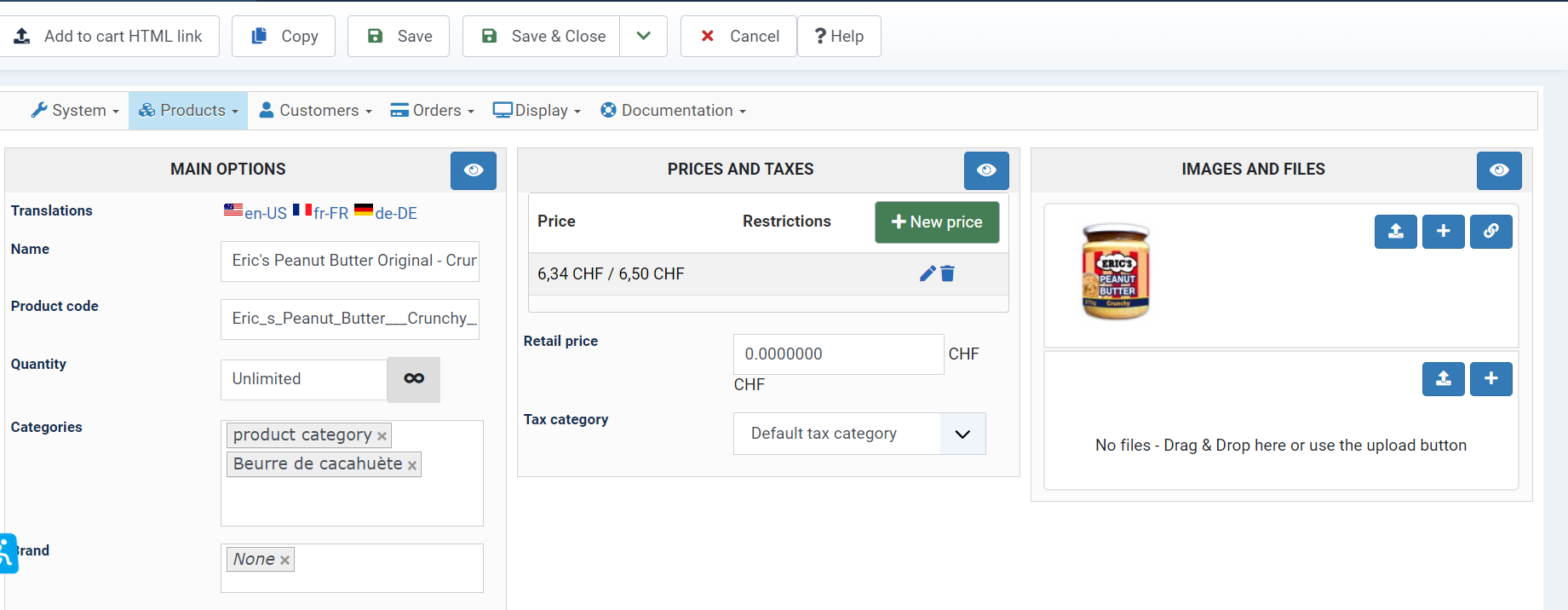This screenshot has height=610, width=1568.
Task: Open the Orders menu
Action: point(432,111)
